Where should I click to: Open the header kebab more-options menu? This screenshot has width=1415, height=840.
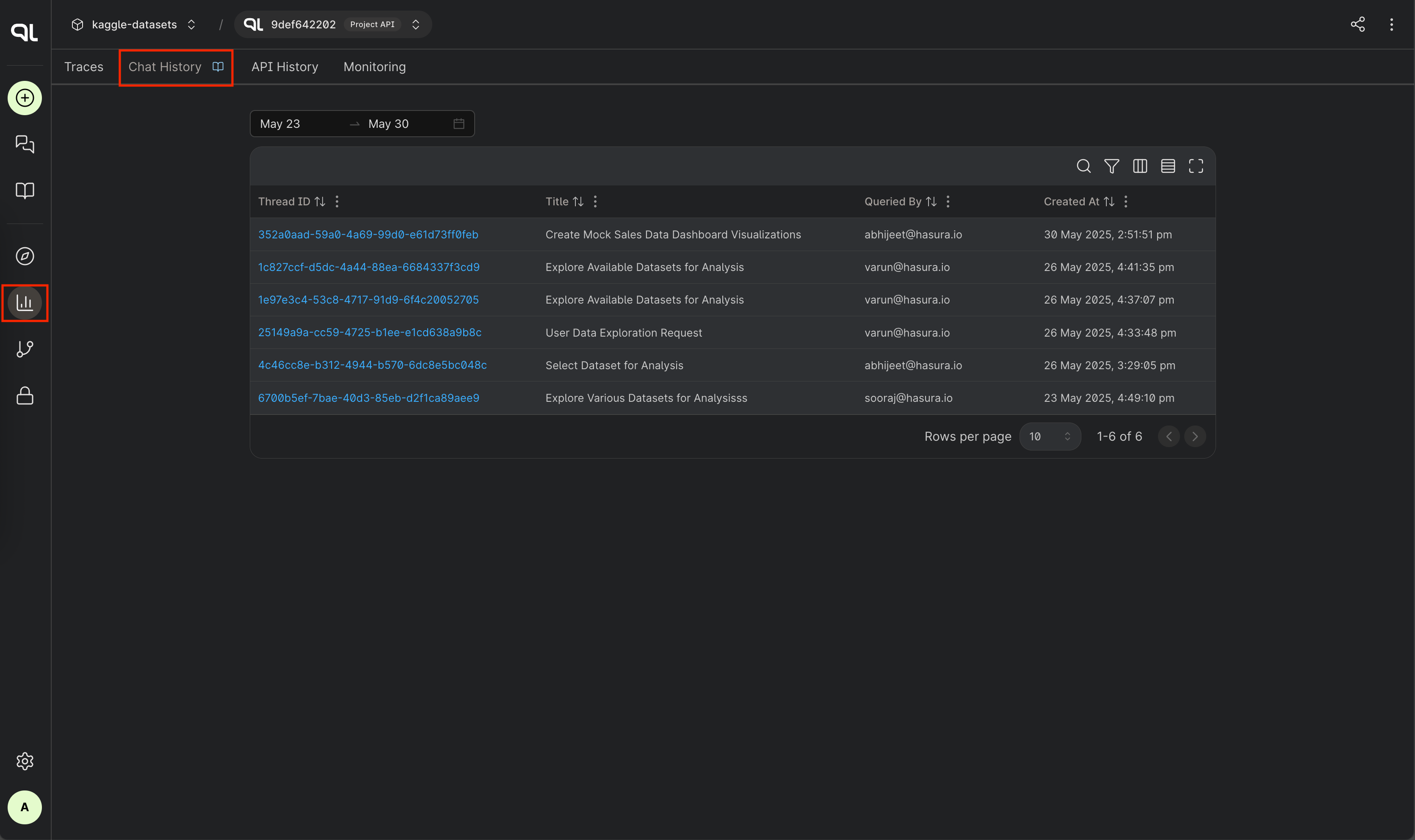coord(1391,24)
